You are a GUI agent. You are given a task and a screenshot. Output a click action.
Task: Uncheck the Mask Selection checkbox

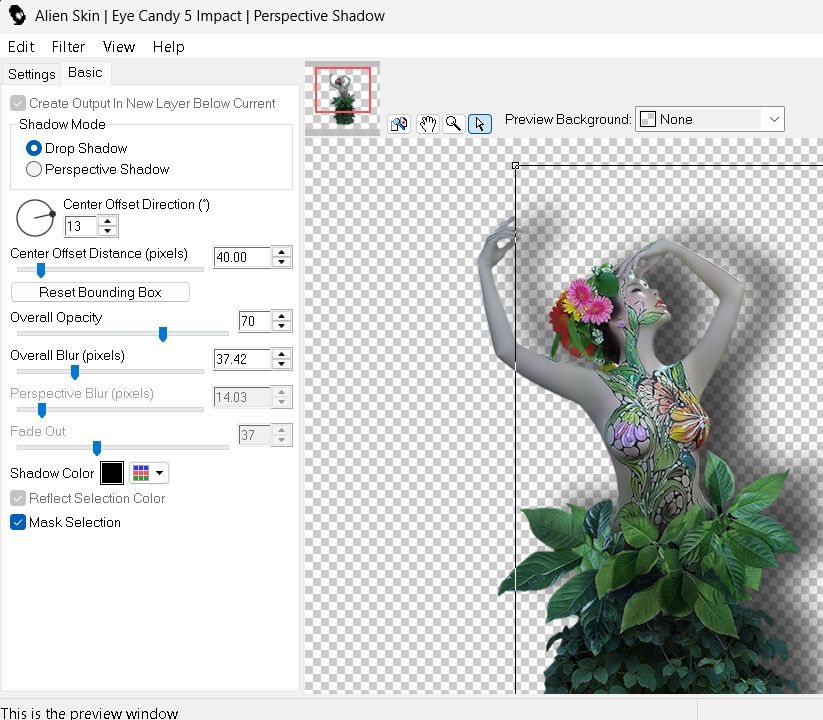(x=18, y=522)
